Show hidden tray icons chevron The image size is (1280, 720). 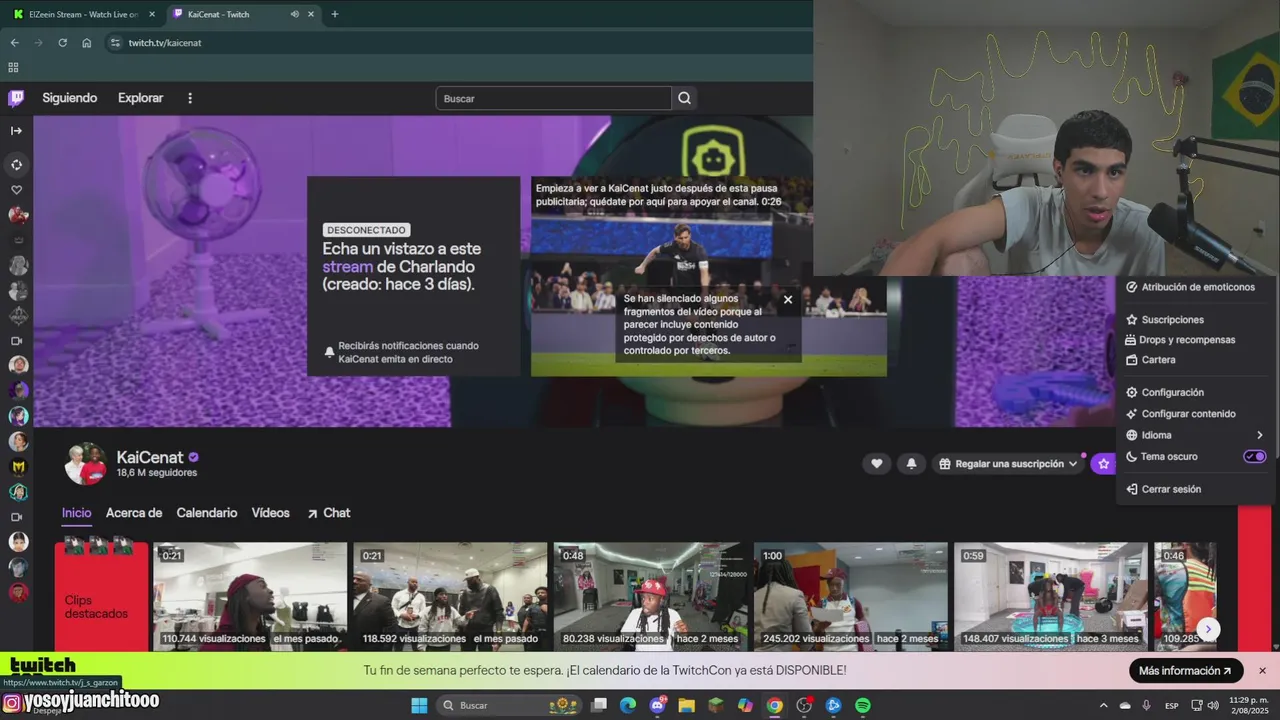coord(1104,705)
